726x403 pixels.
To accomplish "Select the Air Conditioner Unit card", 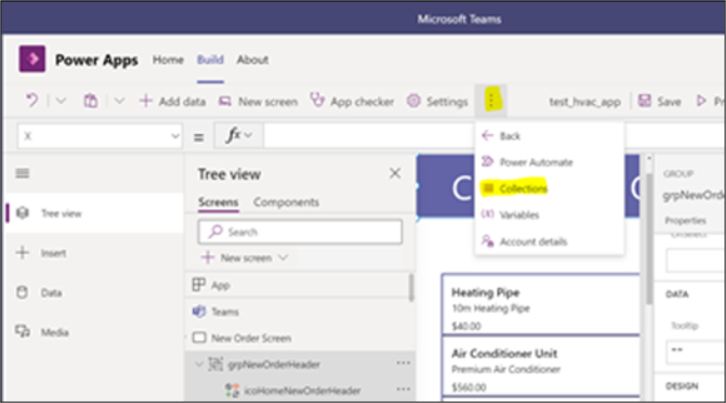I will tap(541, 366).
